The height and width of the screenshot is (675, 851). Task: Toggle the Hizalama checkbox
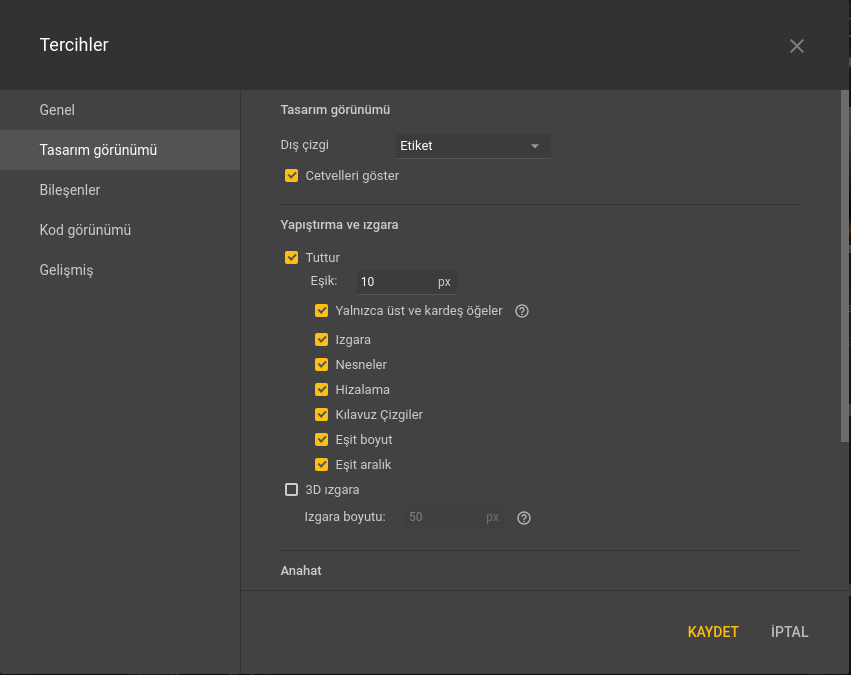[x=322, y=390]
